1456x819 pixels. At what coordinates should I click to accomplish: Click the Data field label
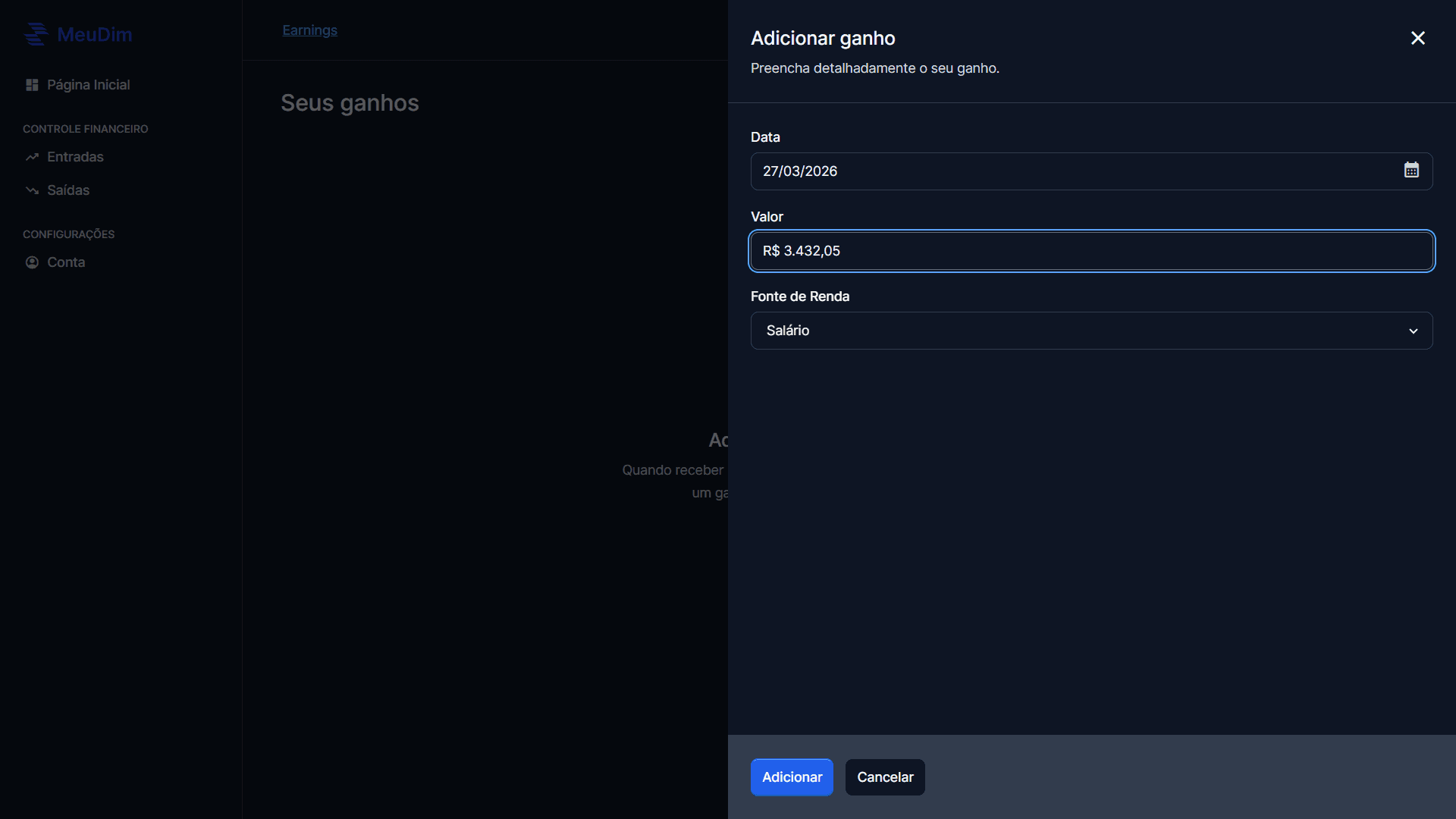pyautogui.click(x=765, y=137)
